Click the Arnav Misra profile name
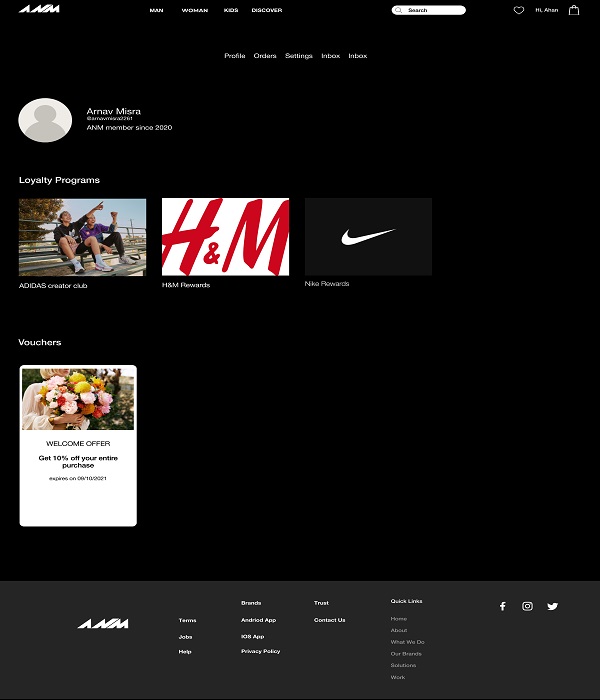 [x=113, y=111]
